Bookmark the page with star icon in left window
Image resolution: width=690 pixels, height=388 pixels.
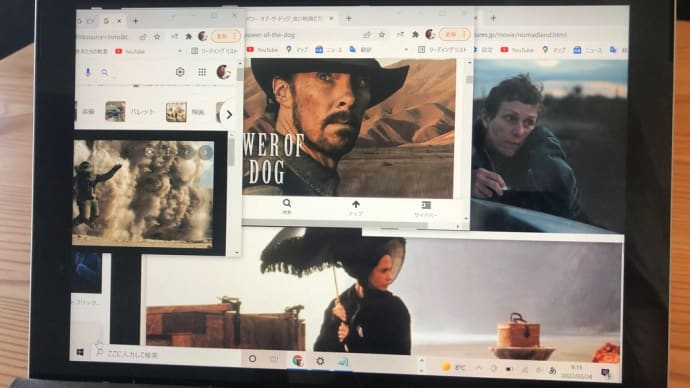tap(157, 37)
